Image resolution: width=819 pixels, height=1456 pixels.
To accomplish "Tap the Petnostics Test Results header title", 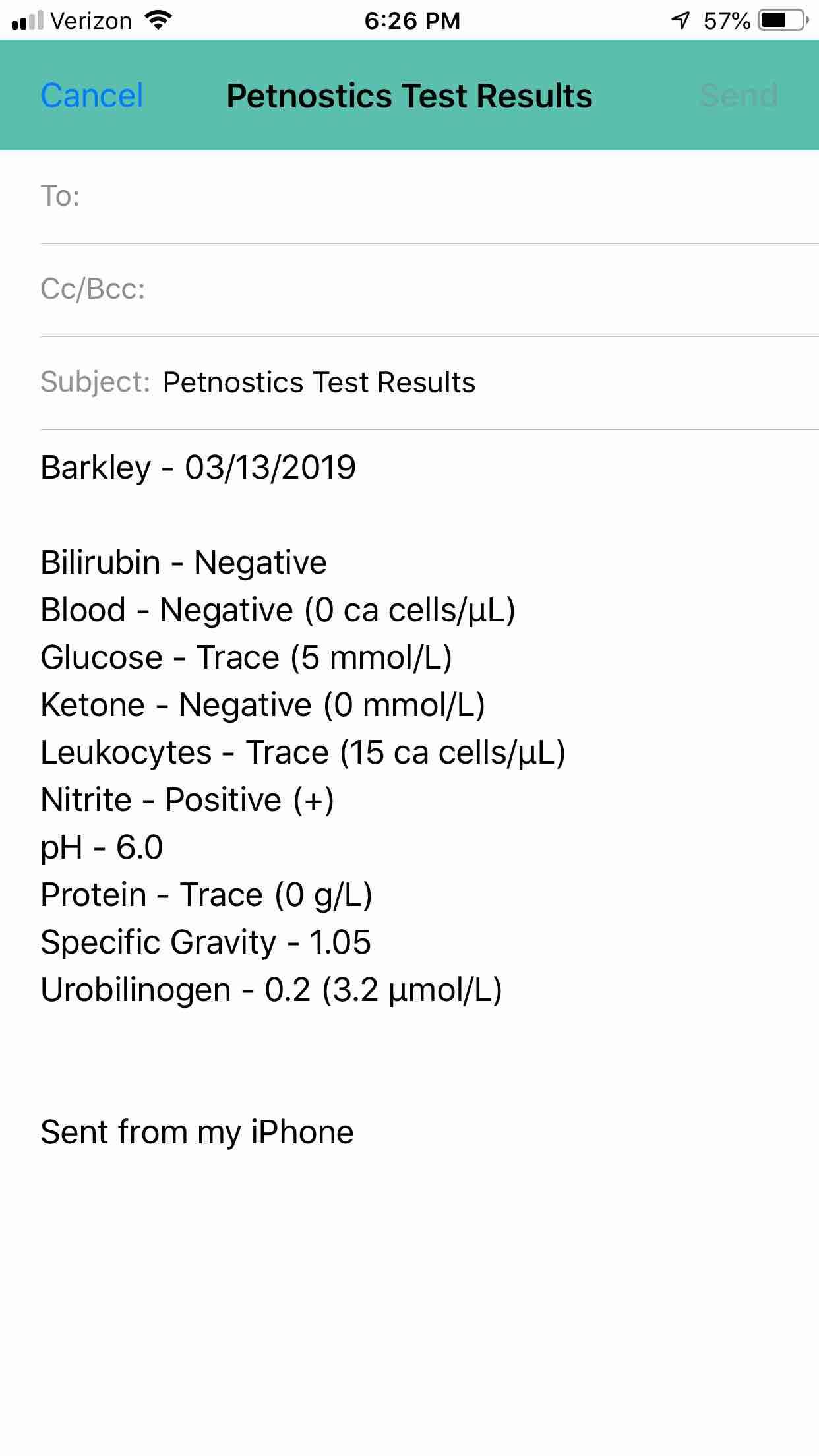I will click(x=409, y=96).
